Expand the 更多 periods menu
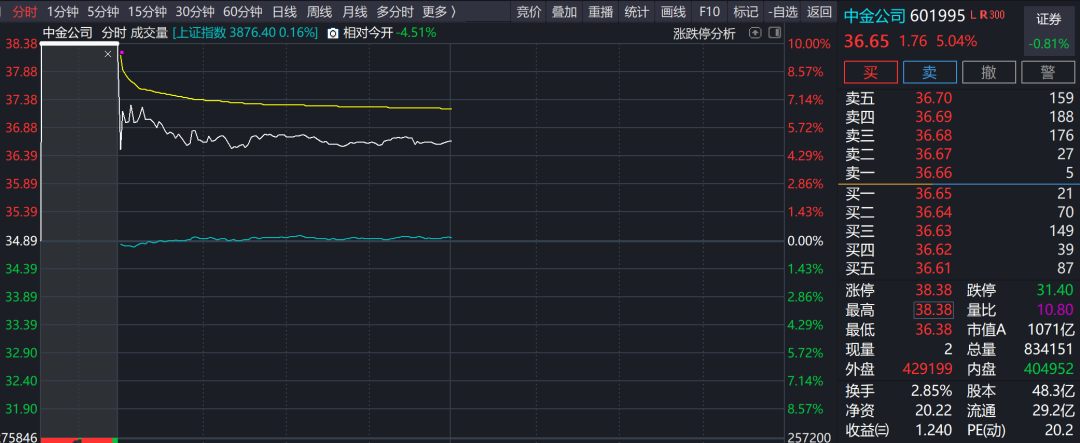The height and width of the screenshot is (443, 1080). click(x=439, y=12)
